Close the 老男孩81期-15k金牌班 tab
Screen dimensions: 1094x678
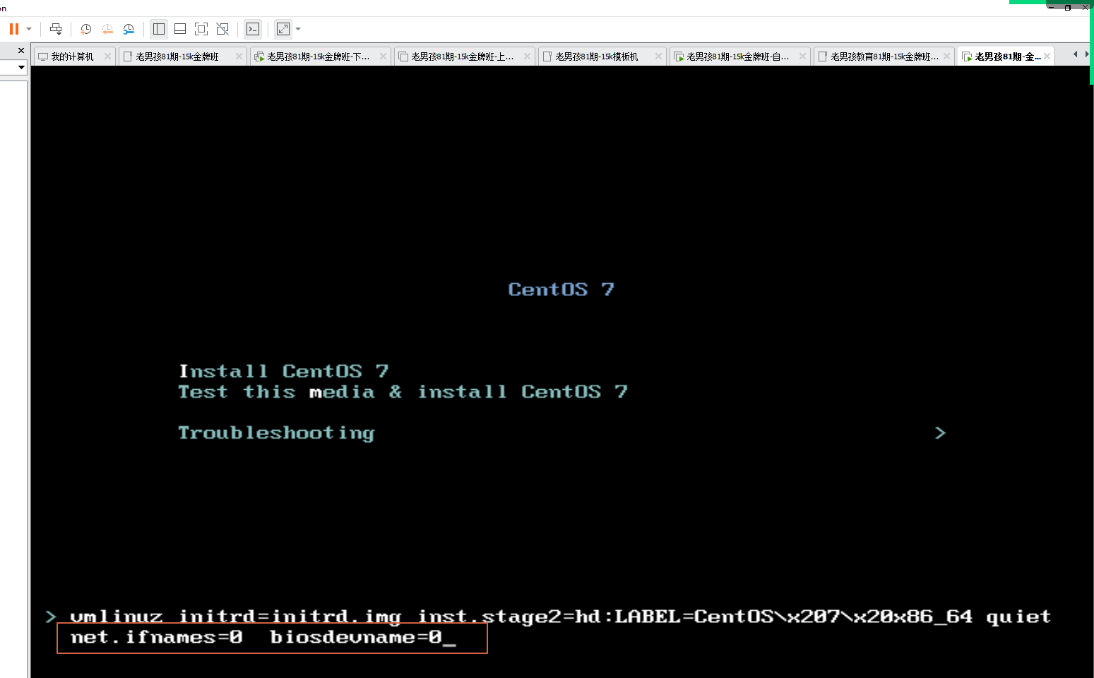click(239, 56)
